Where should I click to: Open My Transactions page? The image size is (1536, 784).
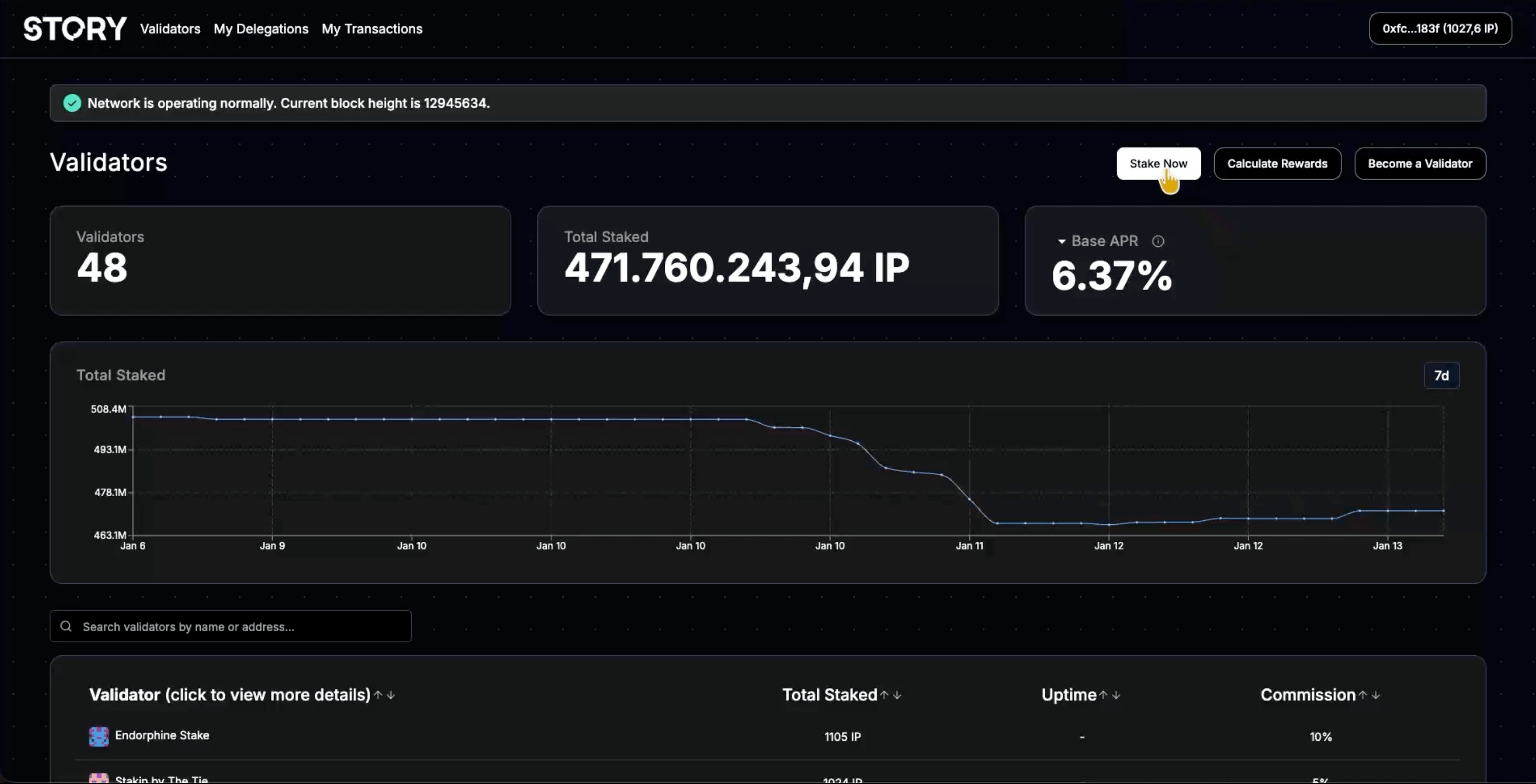[372, 29]
